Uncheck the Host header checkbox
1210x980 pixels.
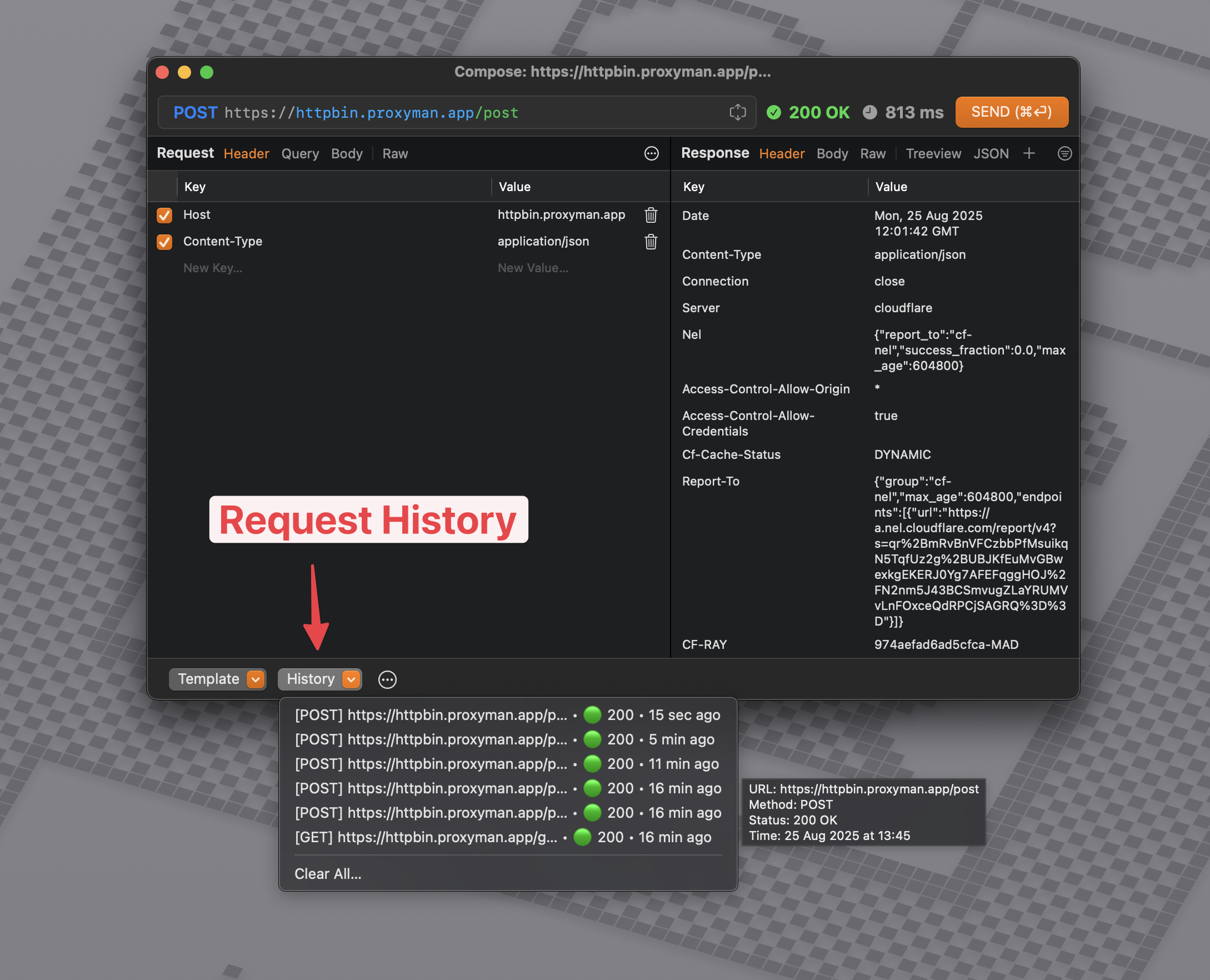164,215
